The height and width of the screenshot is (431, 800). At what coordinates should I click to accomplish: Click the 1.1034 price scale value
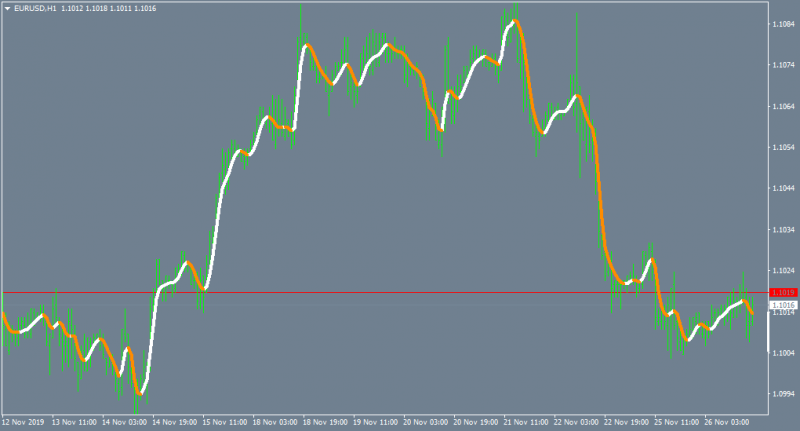tap(783, 230)
